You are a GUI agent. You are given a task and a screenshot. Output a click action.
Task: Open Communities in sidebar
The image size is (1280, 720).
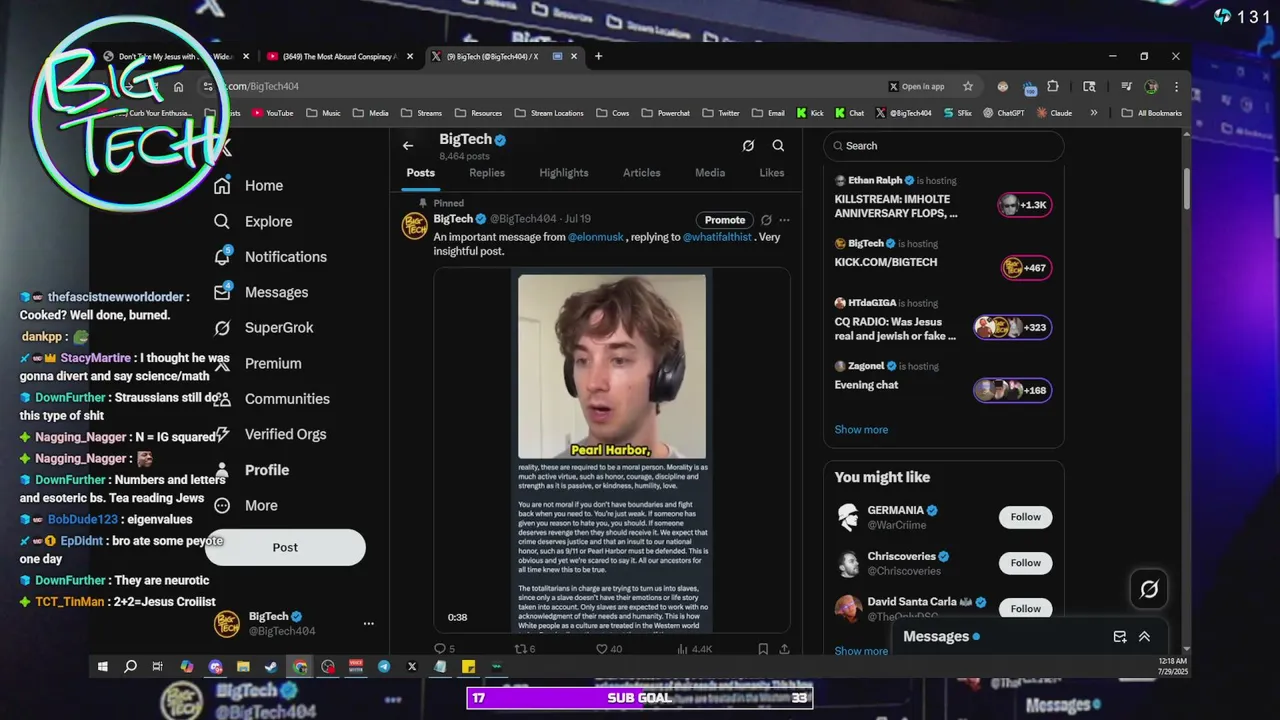tap(271, 399)
